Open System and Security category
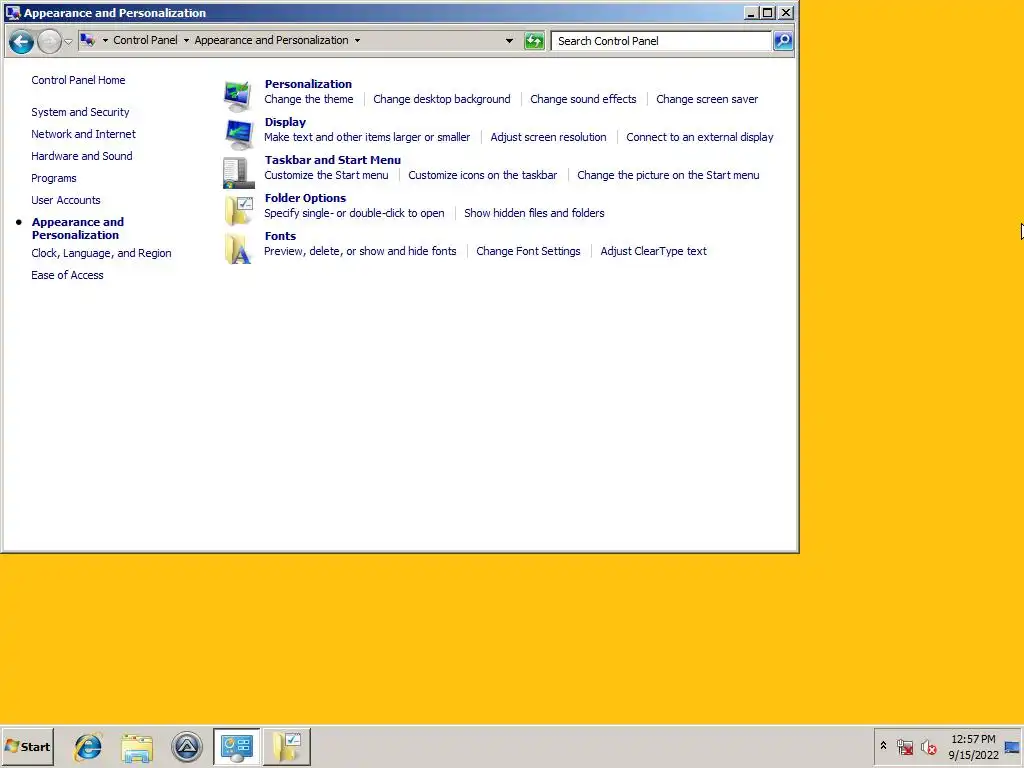The image size is (1024, 768). 80,112
